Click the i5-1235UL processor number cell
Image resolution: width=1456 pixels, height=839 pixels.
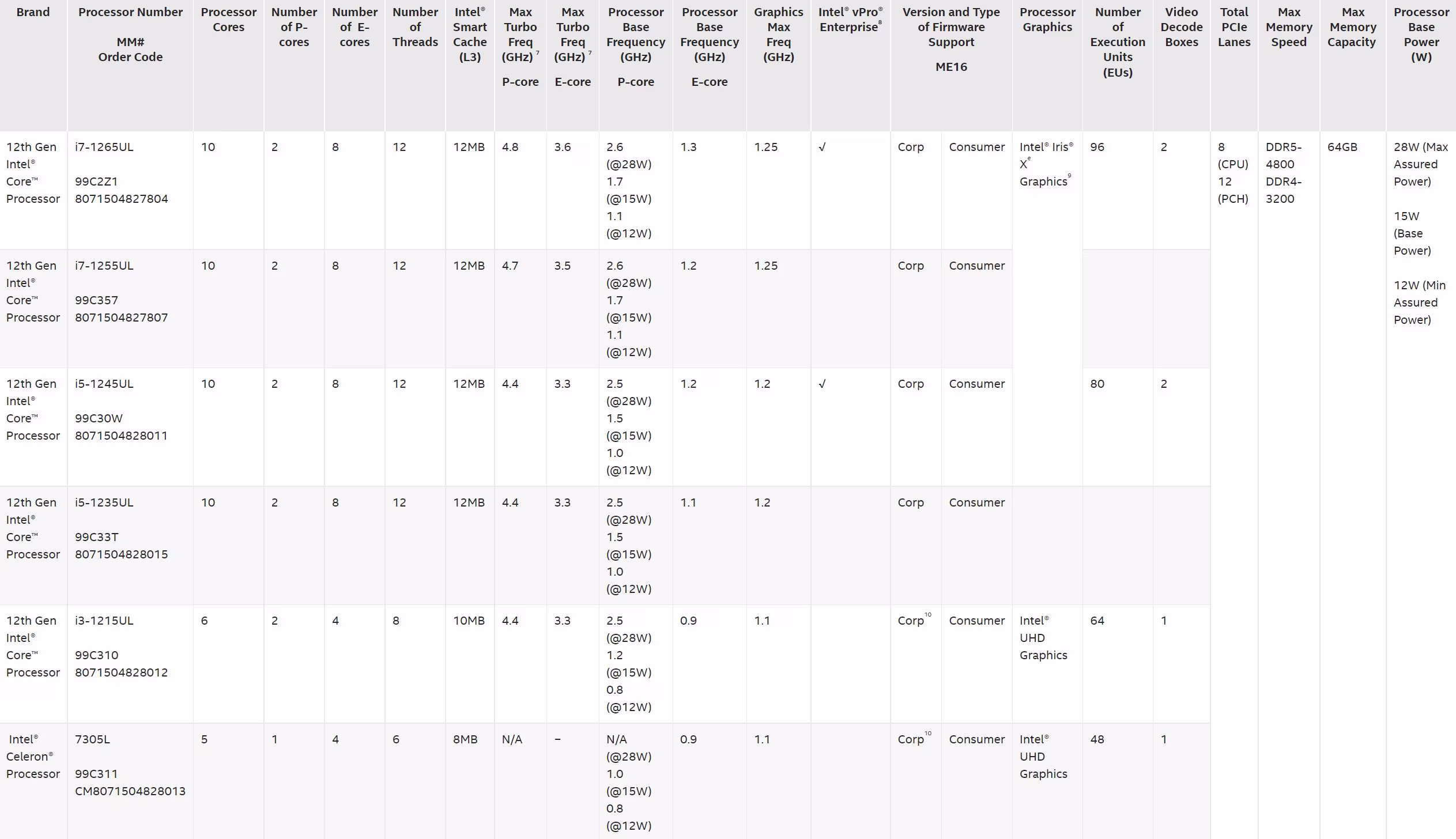(x=130, y=545)
